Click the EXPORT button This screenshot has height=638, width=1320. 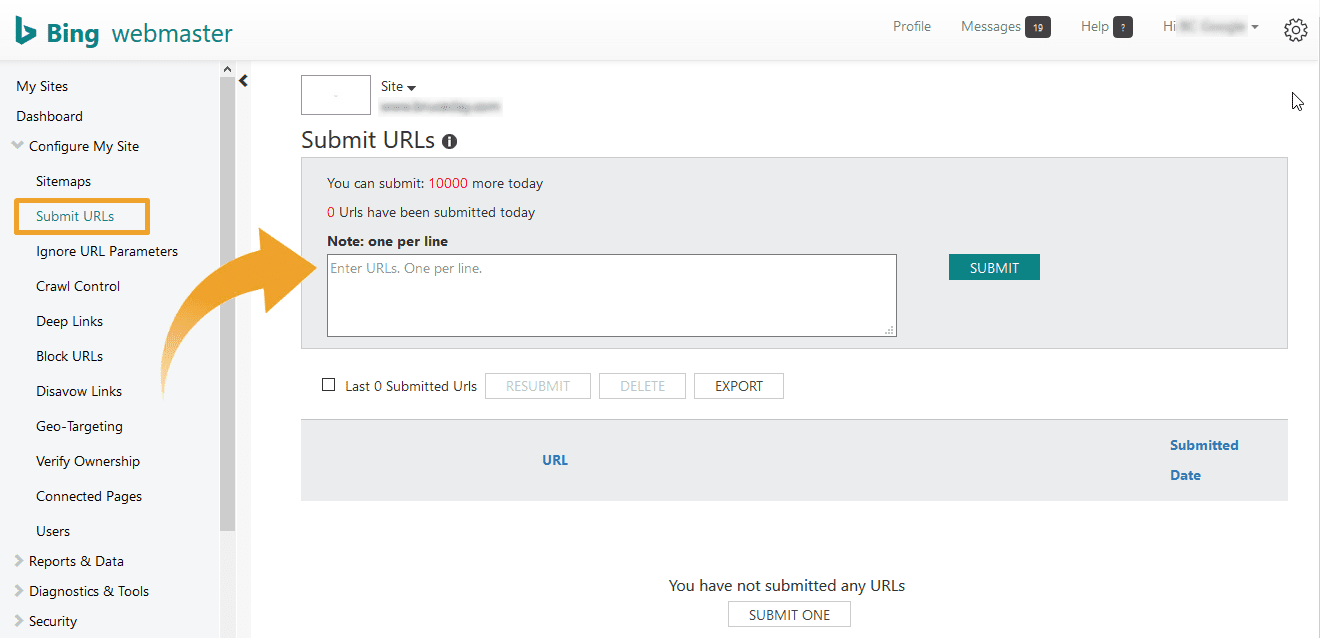click(x=739, y=386)
